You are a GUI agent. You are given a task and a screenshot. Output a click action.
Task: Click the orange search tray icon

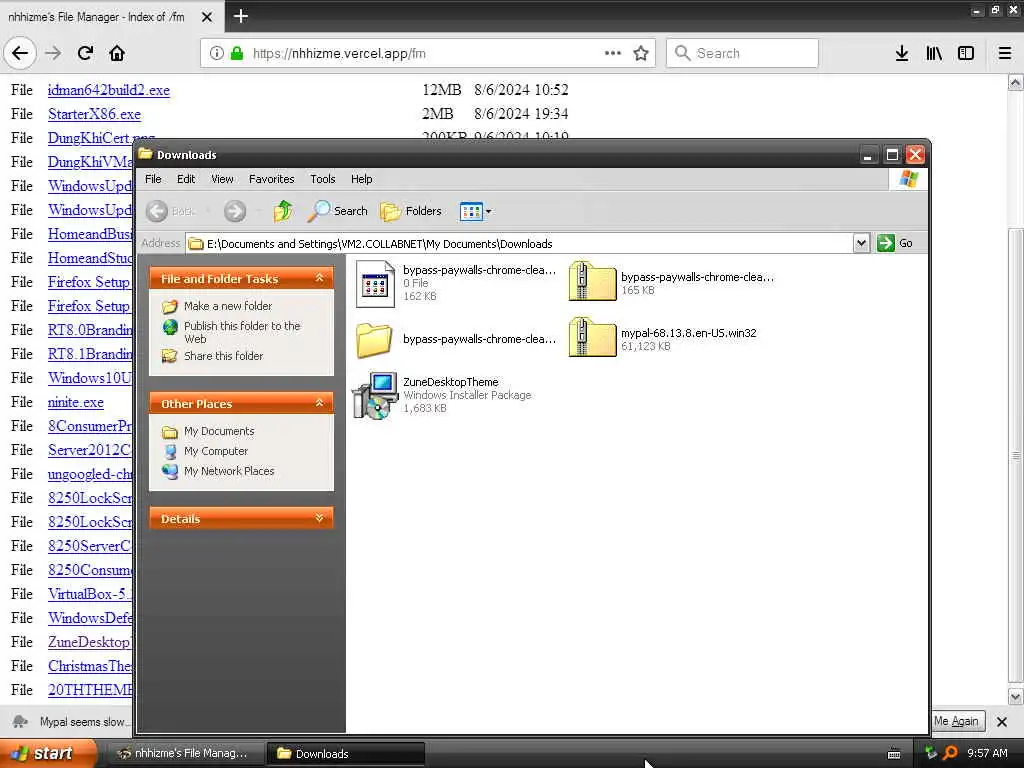coord(951,753)
